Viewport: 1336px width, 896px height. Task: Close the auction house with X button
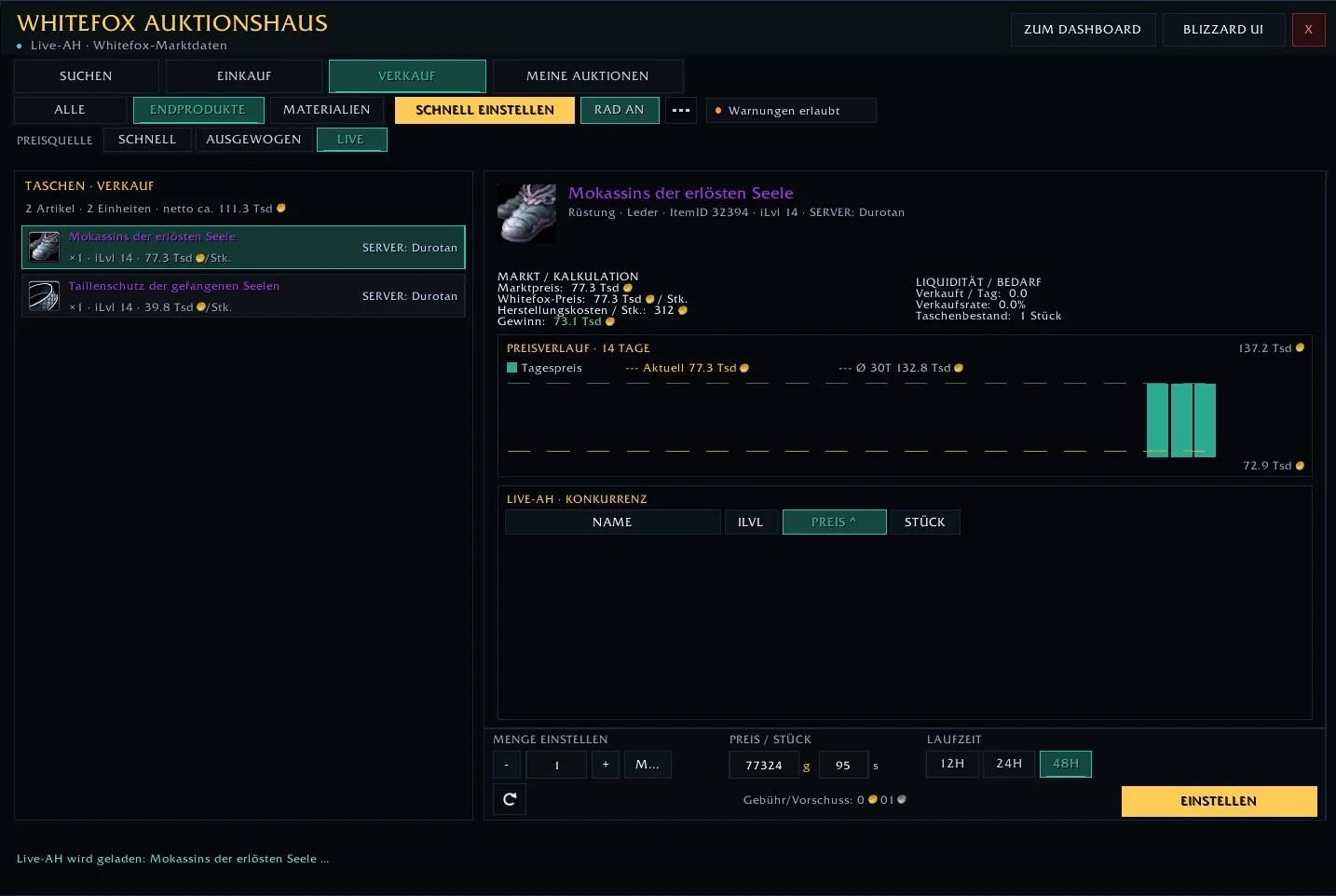[x=1308, y=30]
